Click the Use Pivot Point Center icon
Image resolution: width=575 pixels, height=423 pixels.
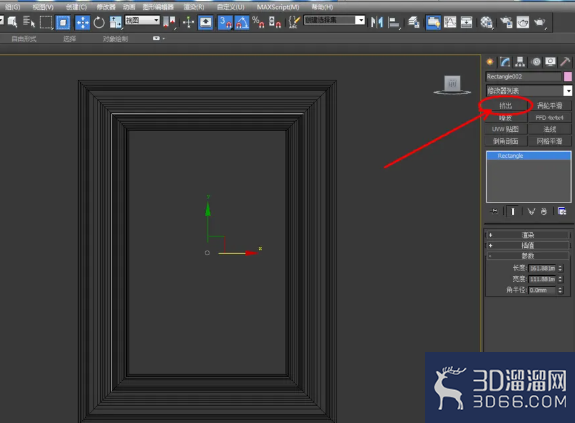(x=169, y=22)
